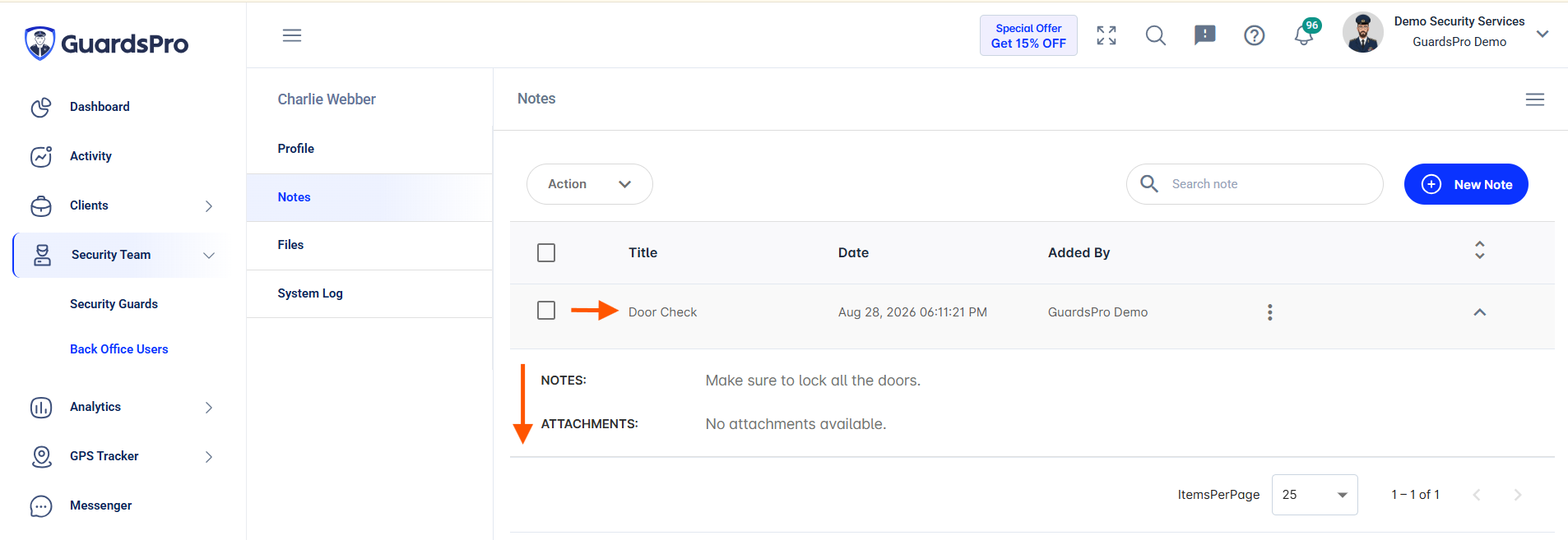Click the Date column header
This screenshot has width=1568, height=540.
click(x=853, y=253)
